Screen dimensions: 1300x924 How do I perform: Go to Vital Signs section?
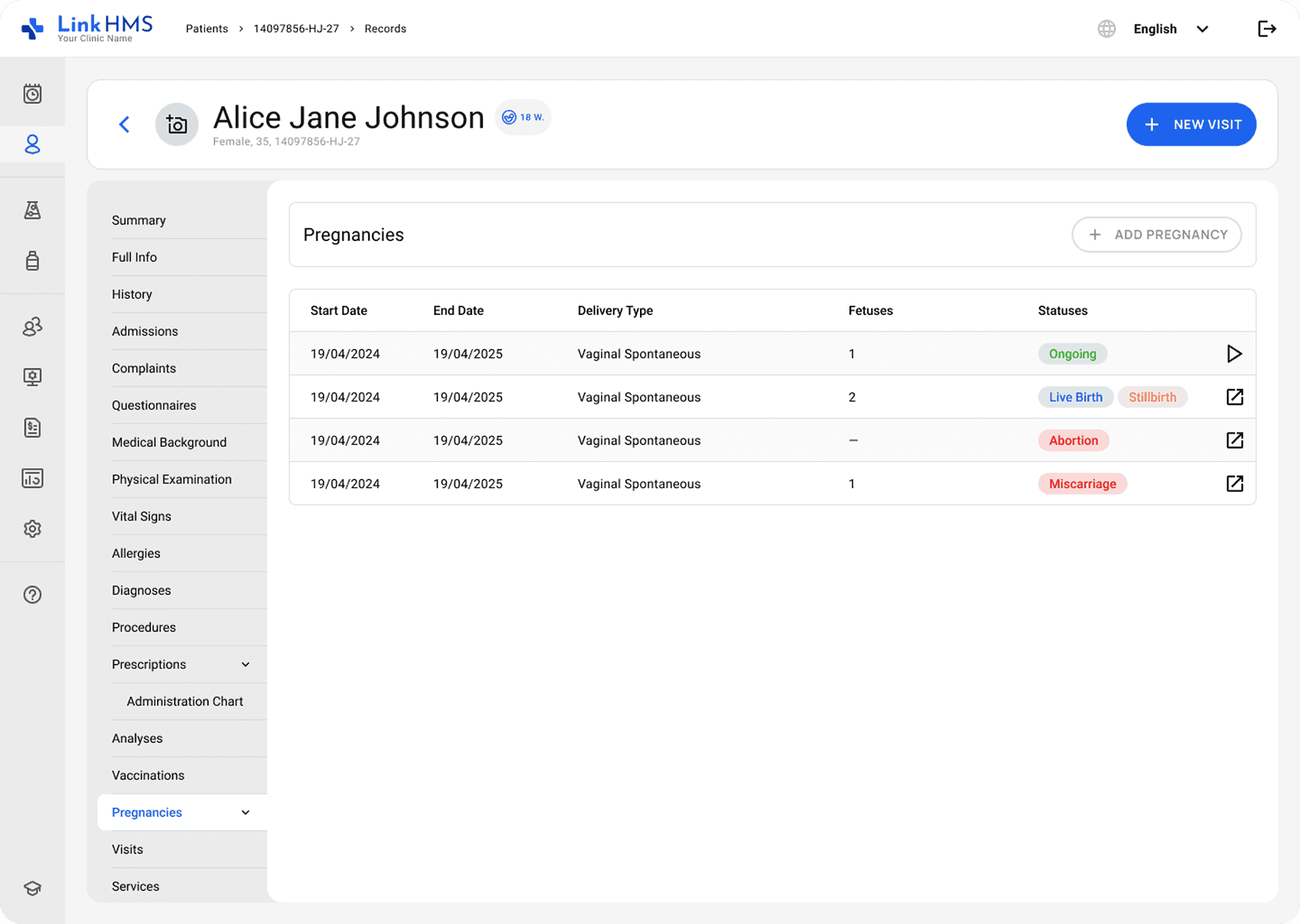click(142, 517)
